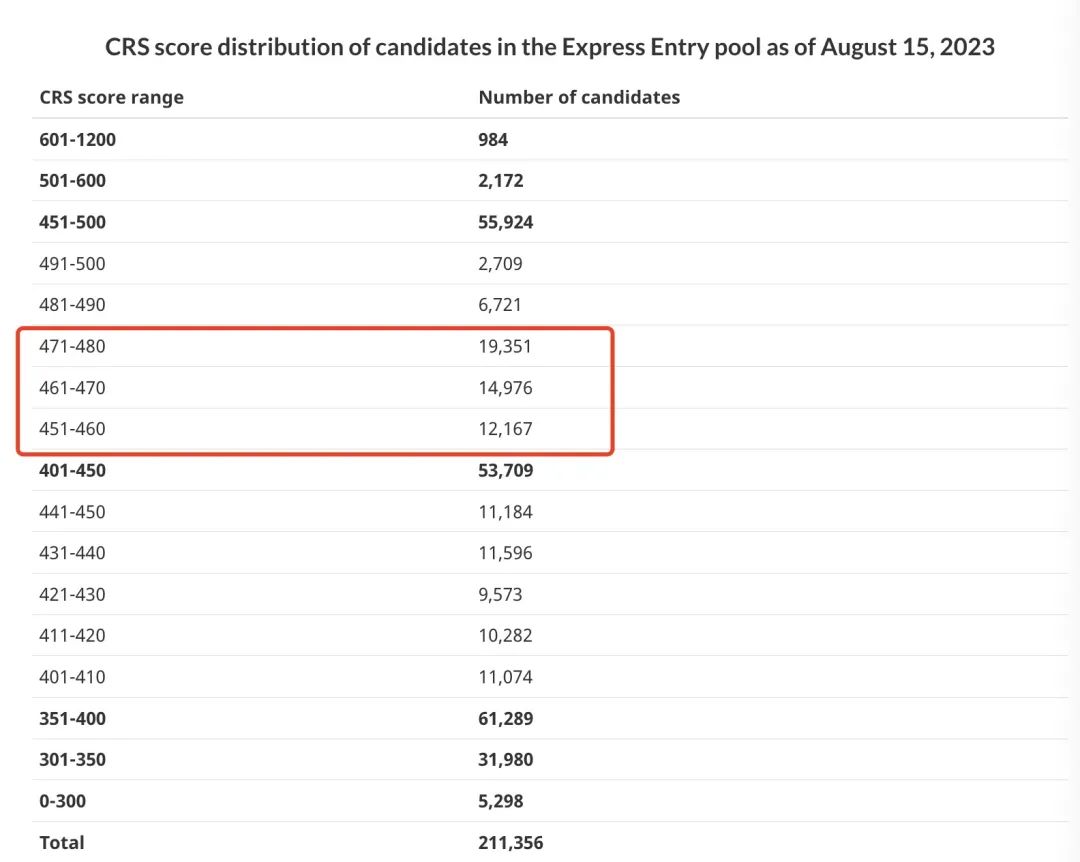Click the 461-470 score range row
The width and height of the screenshot is (1080, 862).
550,387
